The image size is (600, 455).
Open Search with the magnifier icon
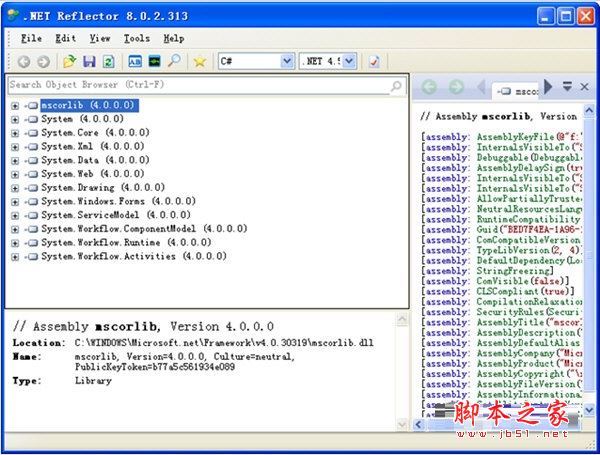point(174,61)
